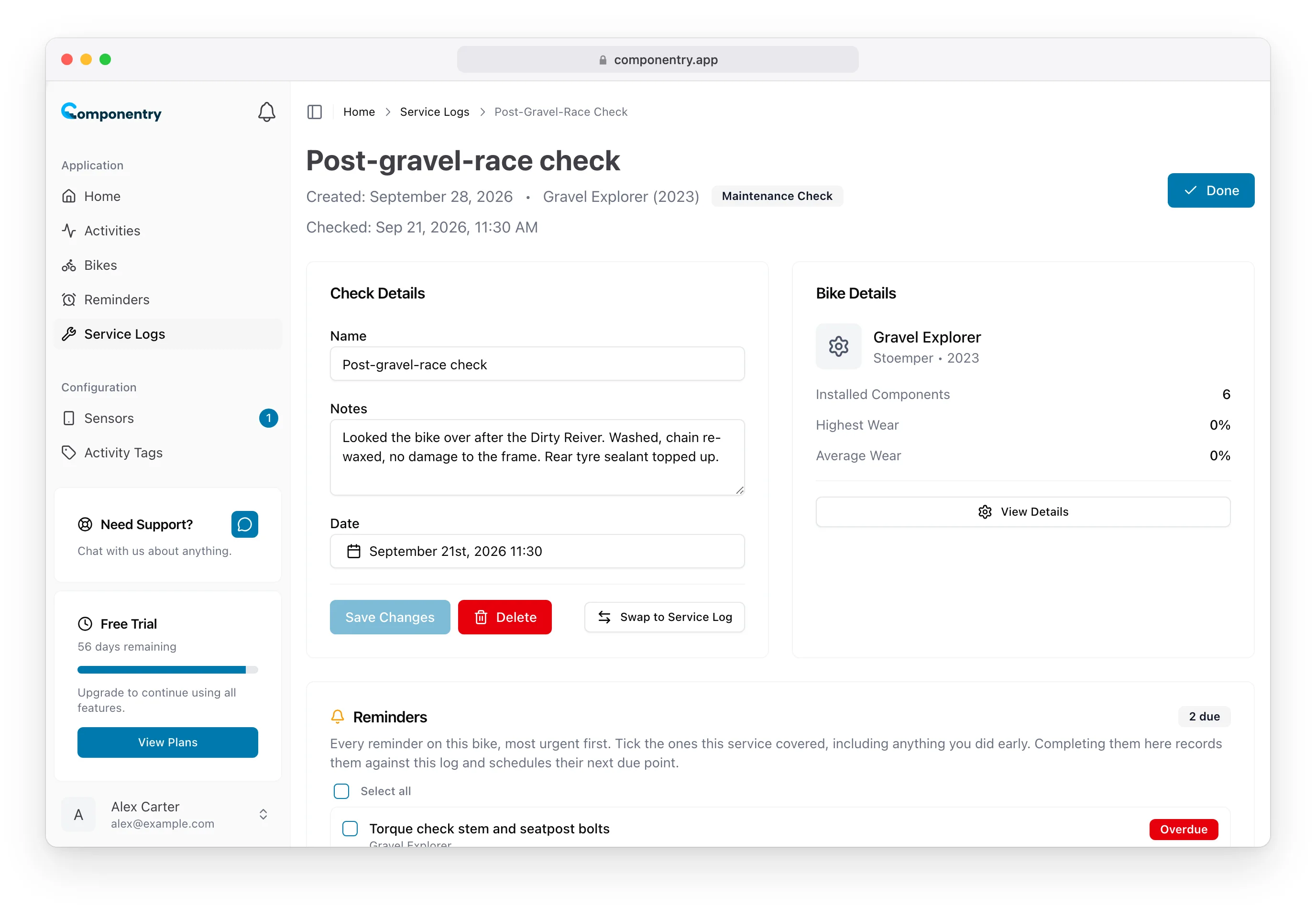Click the Overdue status badge
1316x908 pixels.
(x=1183, y=830)
